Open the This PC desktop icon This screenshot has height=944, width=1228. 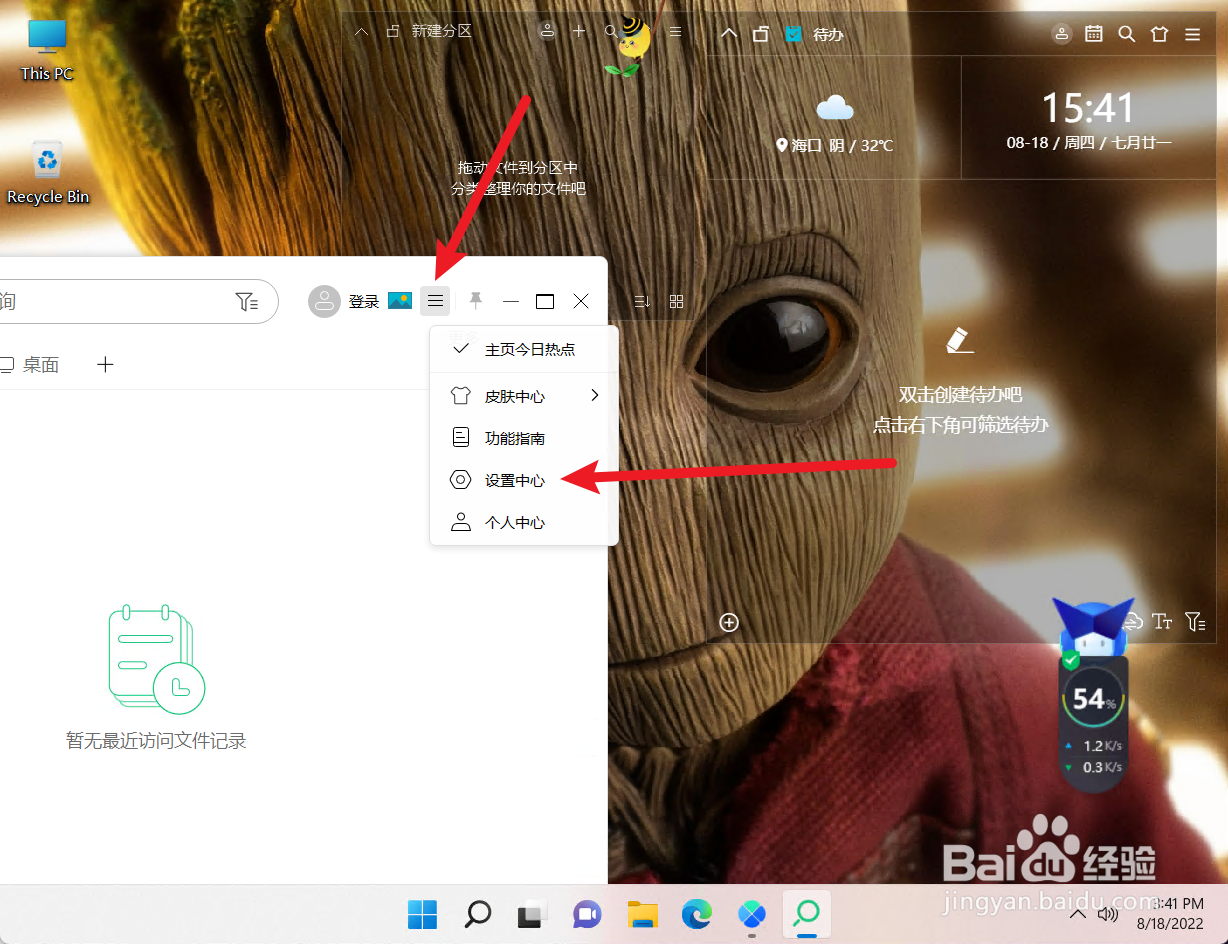[47, 50]
